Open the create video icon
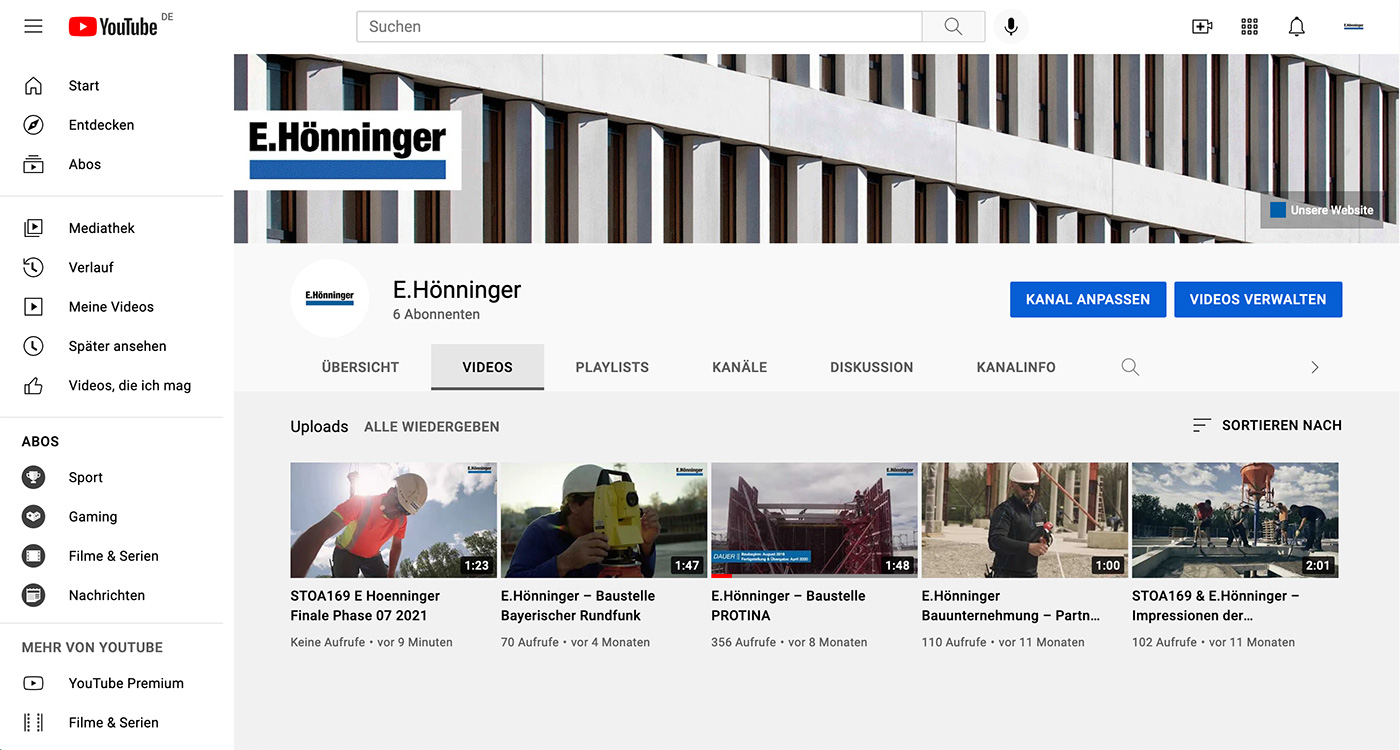Screen dimensions: 1400x750 (1202, 27)
